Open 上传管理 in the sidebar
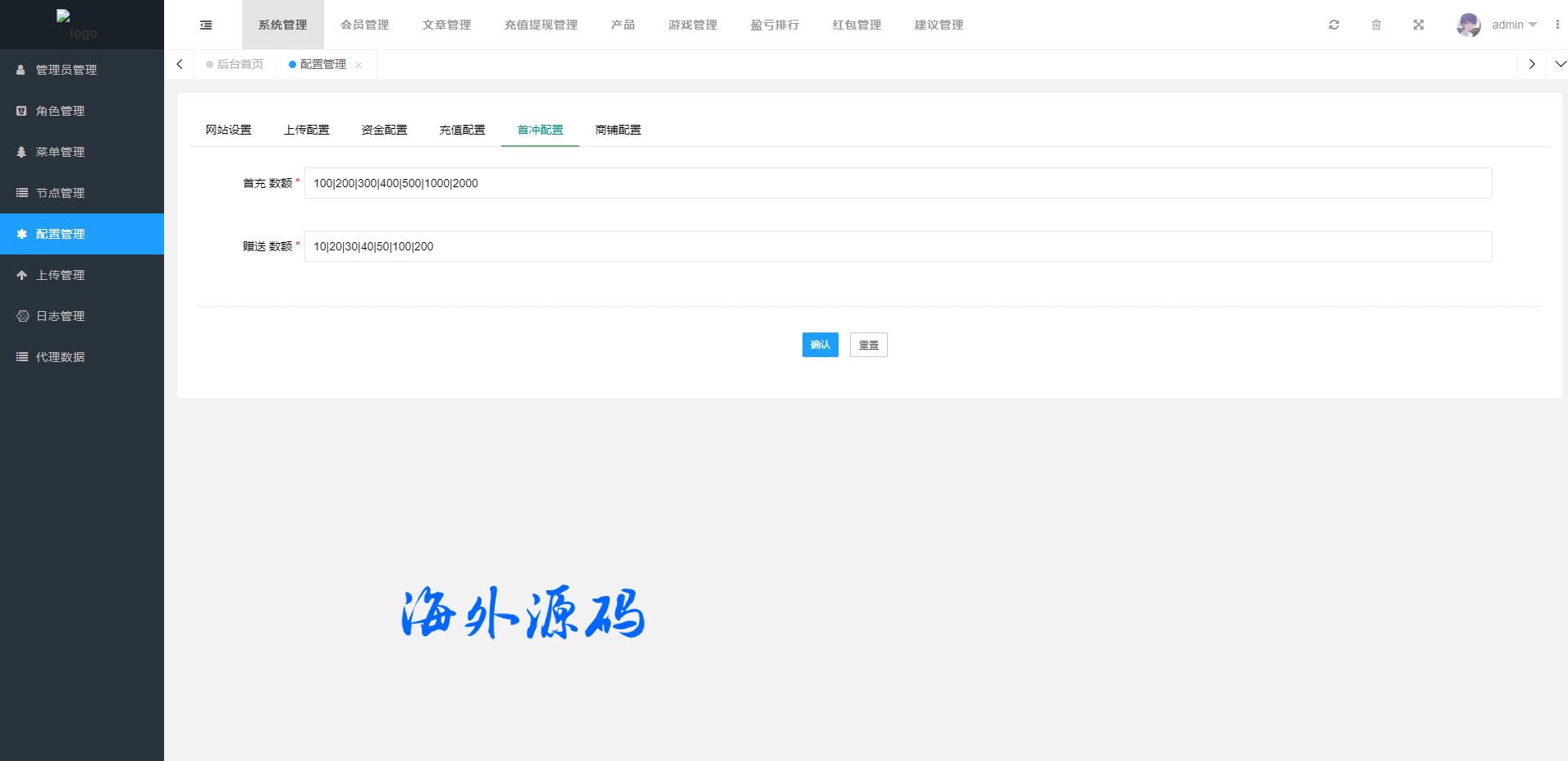Viewport: 1568px width, 761px height. (x=60, y=275)
